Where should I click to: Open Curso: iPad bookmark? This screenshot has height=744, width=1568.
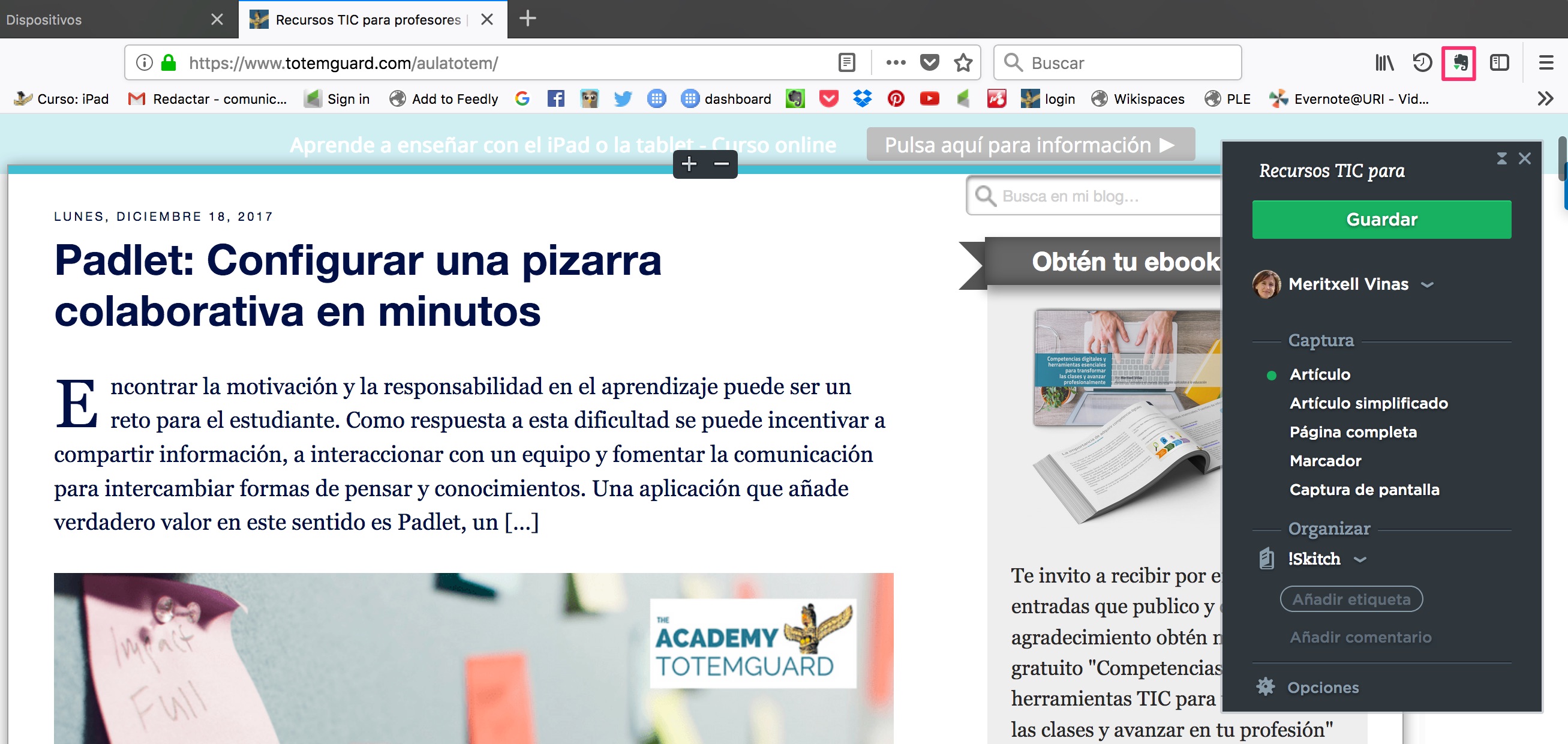coord(61,98)
